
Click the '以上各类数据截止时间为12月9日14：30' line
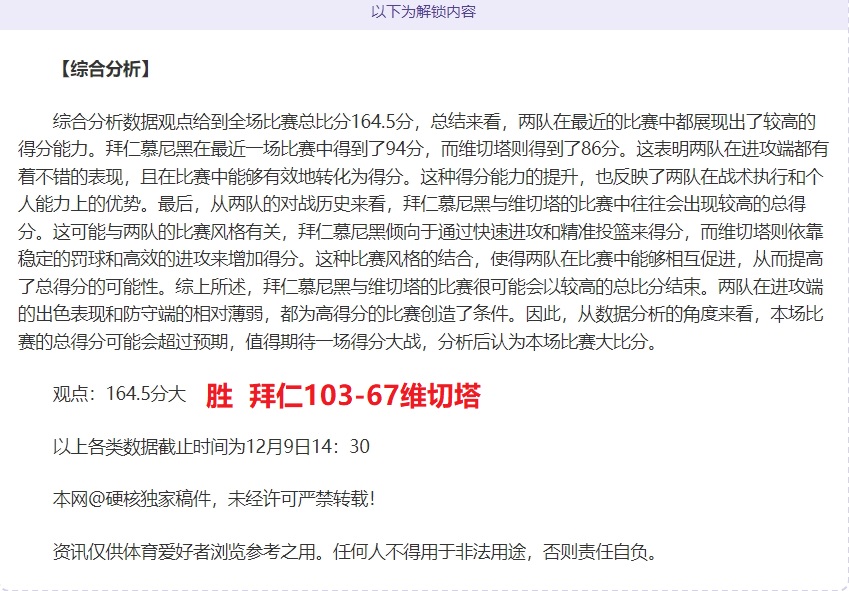(211, 446)
